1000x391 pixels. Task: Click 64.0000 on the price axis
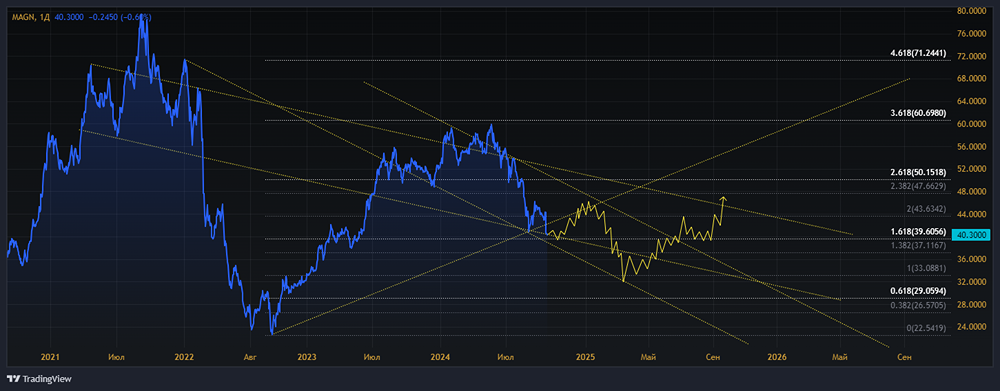[973, 101]
